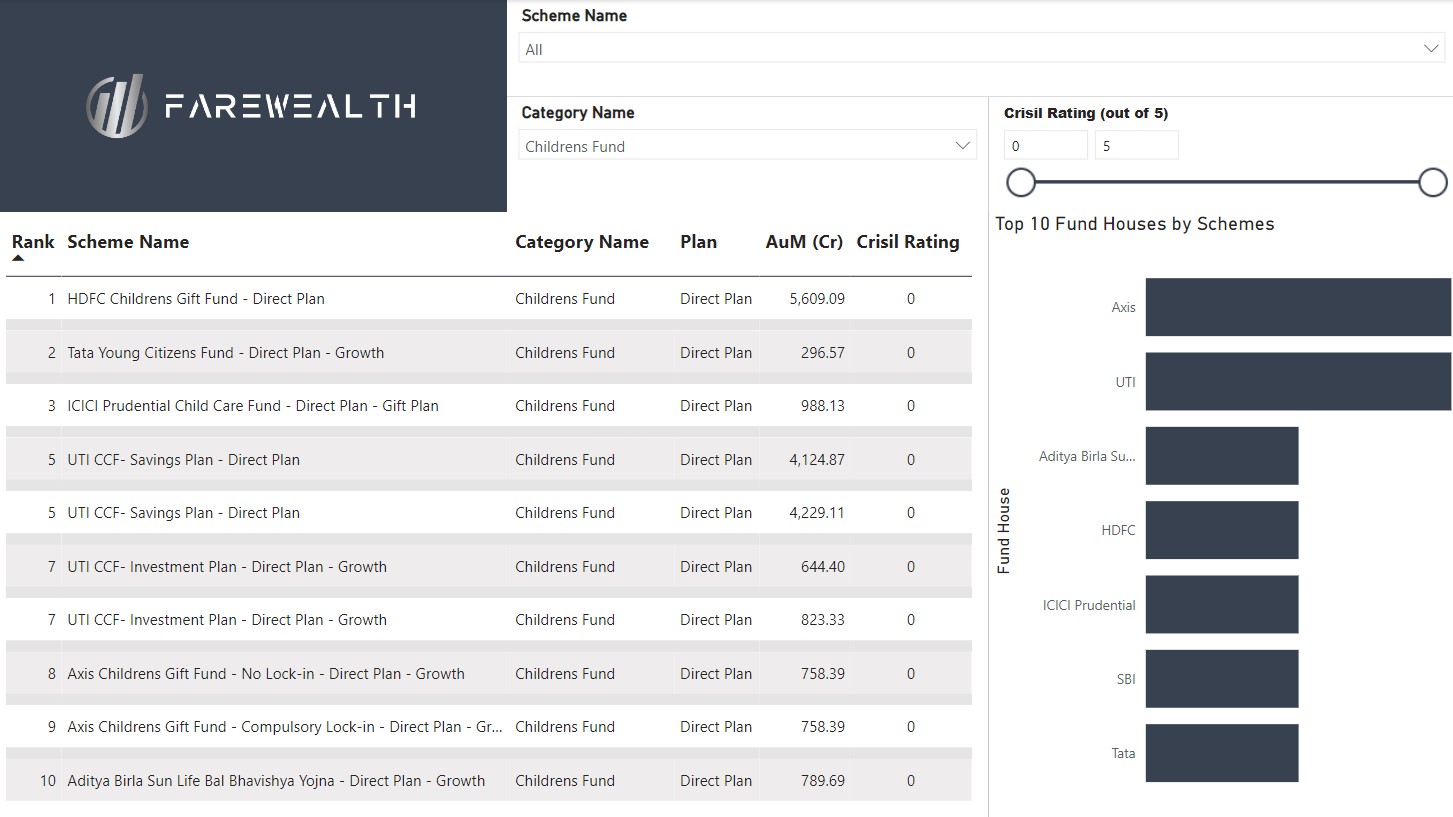Select the left slider handle for Crisil Rating
This screenshot has height=817, width=1453.
point(1021,182)
